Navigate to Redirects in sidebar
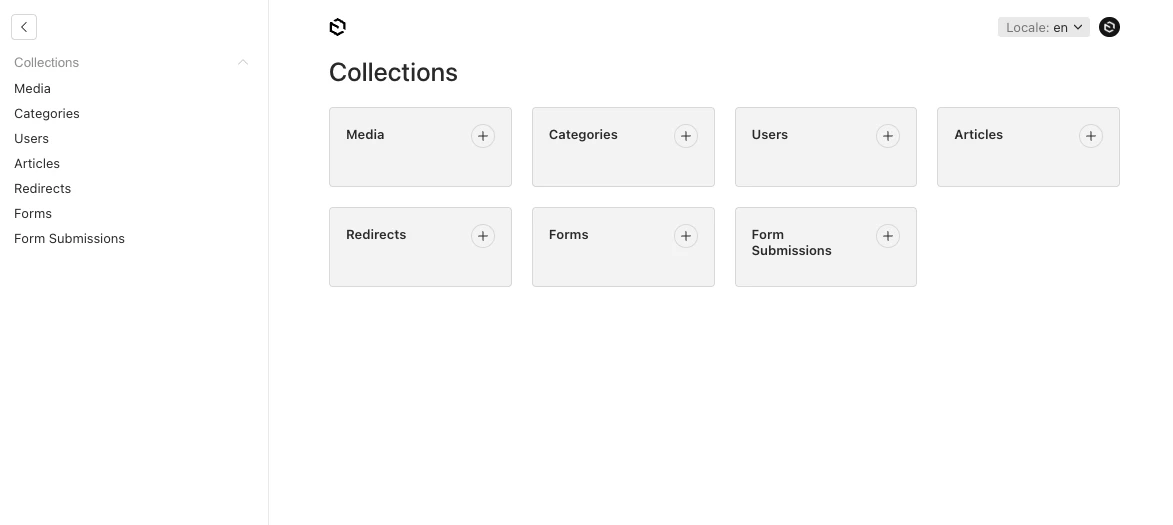 point(42,188)
